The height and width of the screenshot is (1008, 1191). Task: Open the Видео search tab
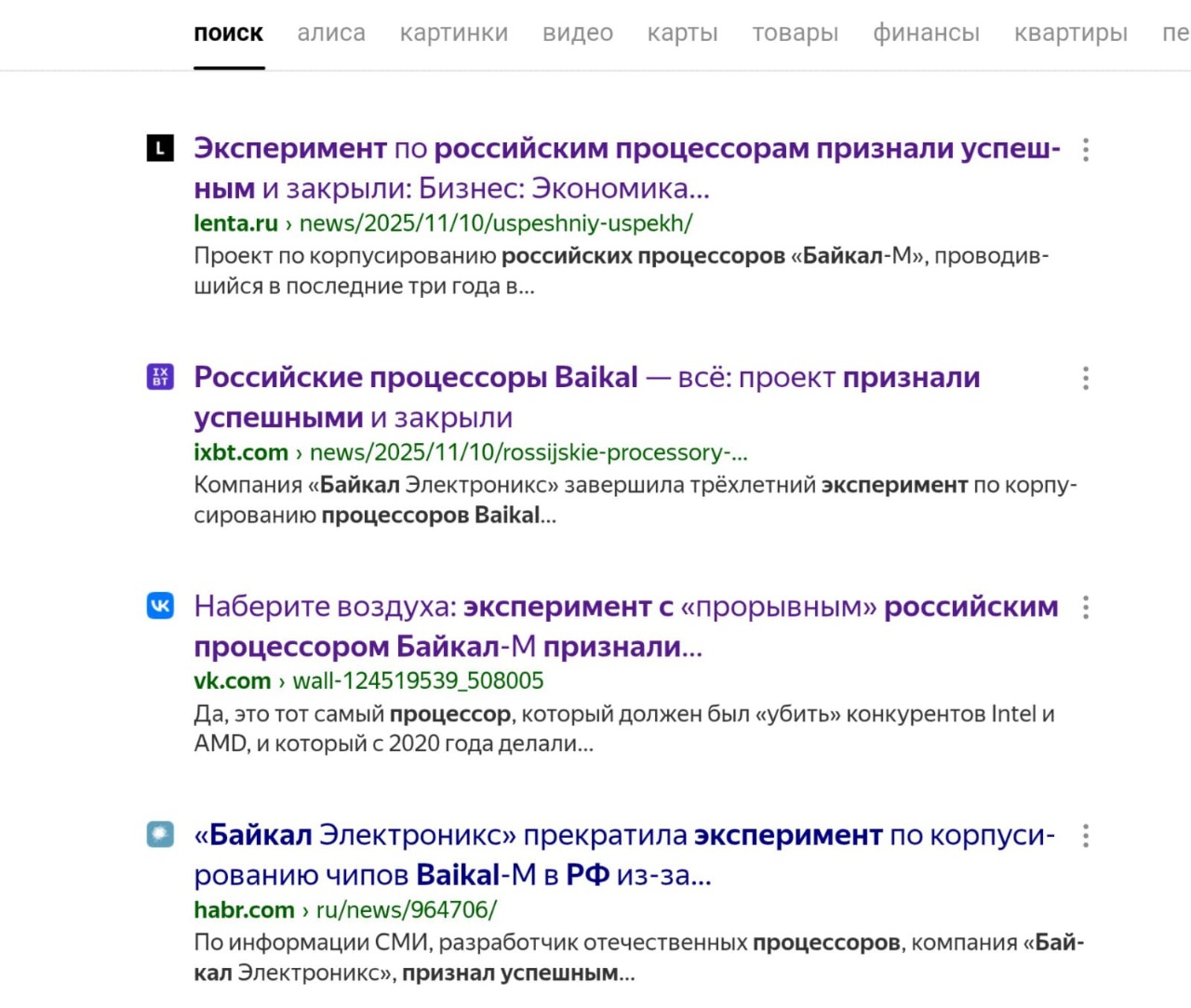click(578, 34)
